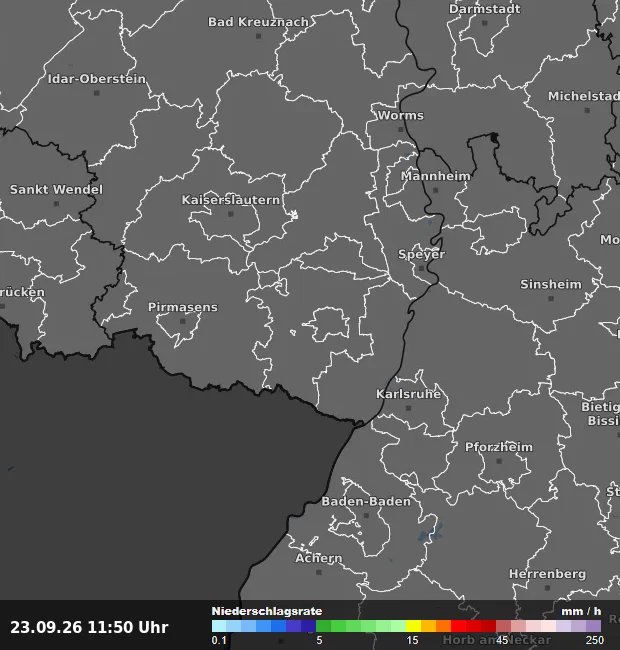This screenshot has width=620, height=650.
Task: Click the Idar-Oberstein label
Action: click(x=97, y=79)
